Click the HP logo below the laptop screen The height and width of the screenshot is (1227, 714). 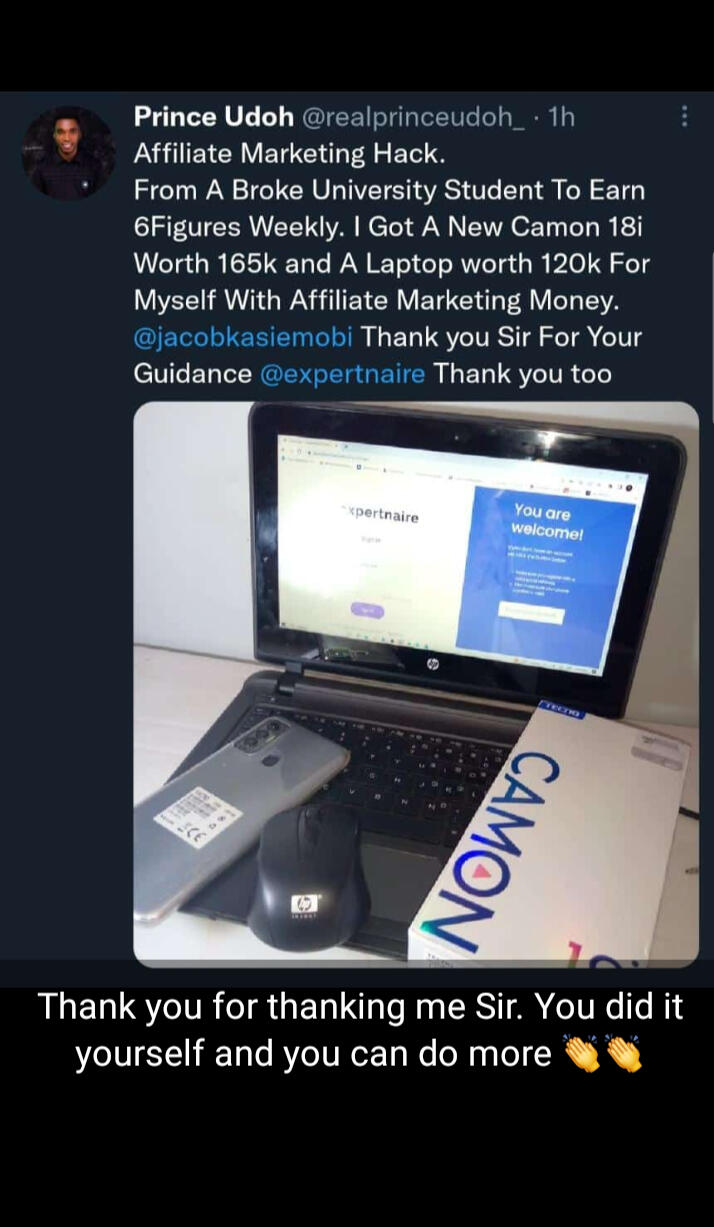pyautogui.click(x=433, y=663)
